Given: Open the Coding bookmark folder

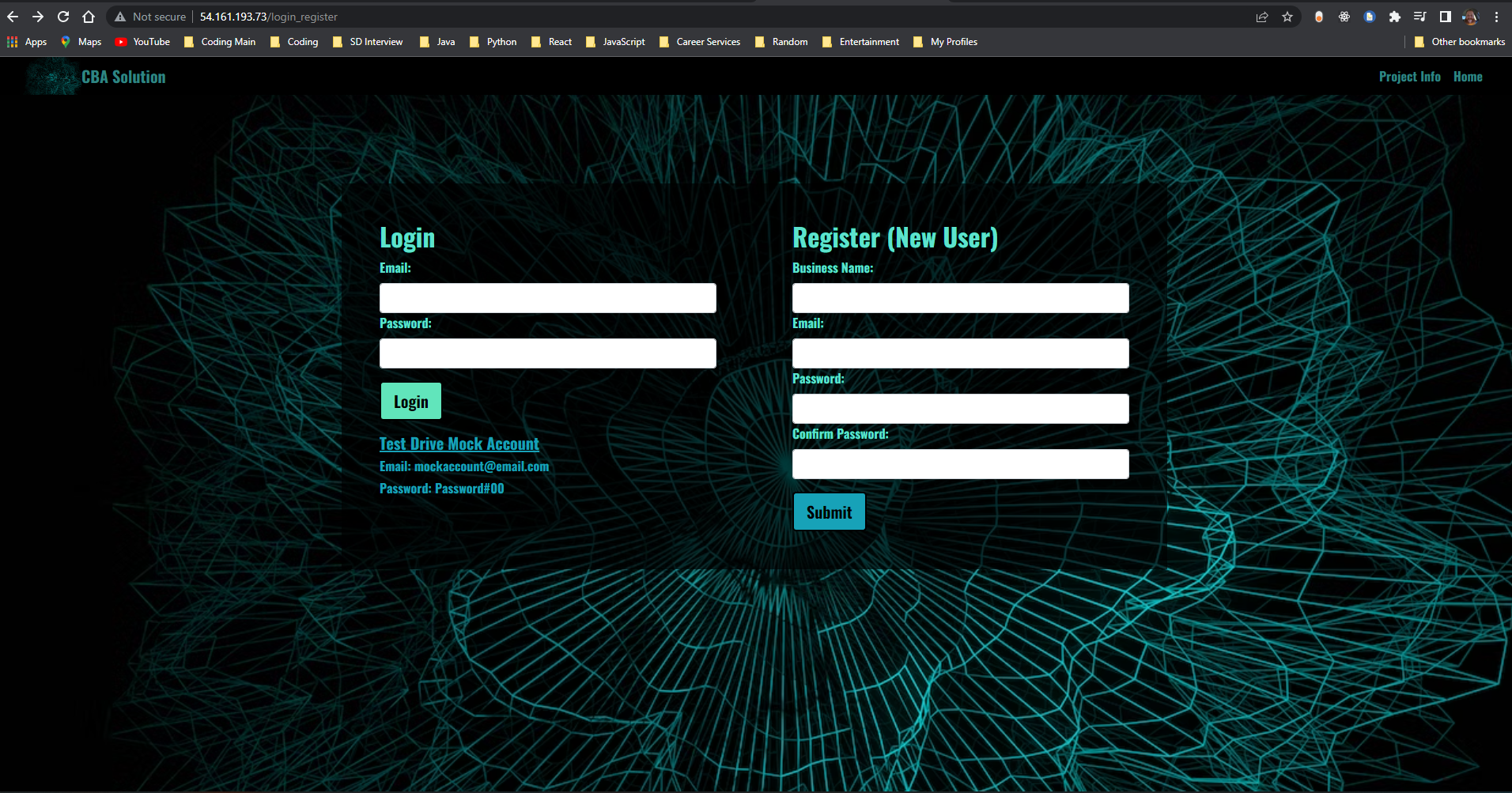Looking at the screenshot, I should tap(294, 42).
